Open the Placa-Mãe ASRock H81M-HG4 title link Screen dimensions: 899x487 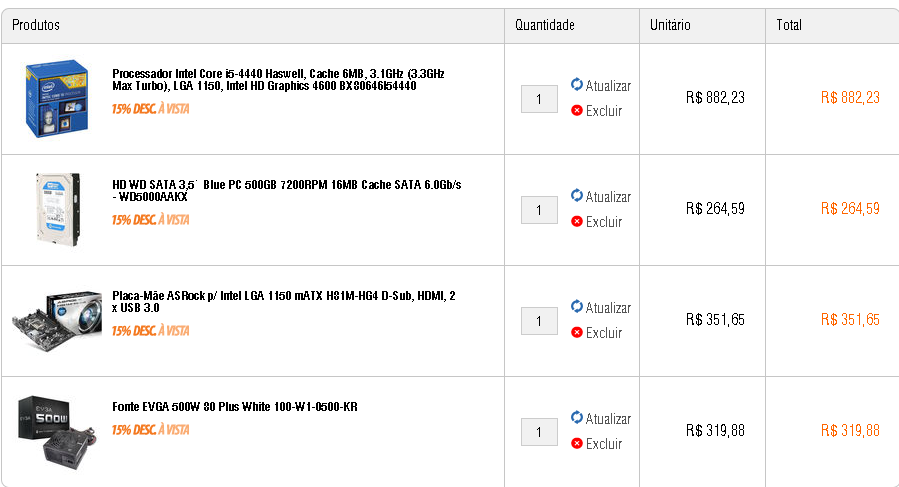tap(284, 302)
